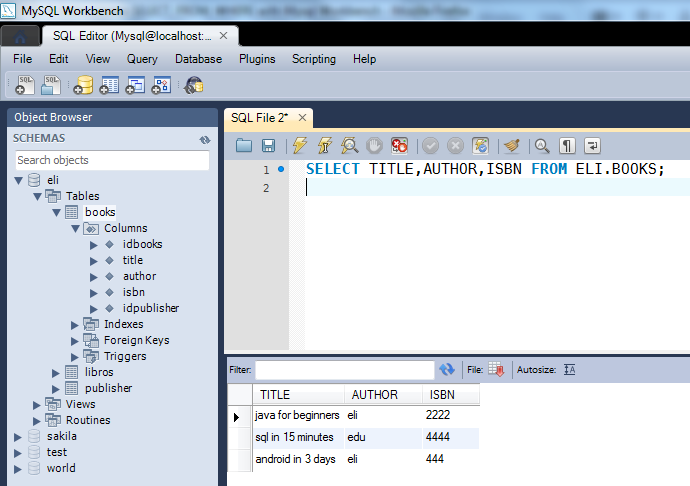Collapse the eli schema tree node
The height and width of the screenshot is (486, 690).
18,180
